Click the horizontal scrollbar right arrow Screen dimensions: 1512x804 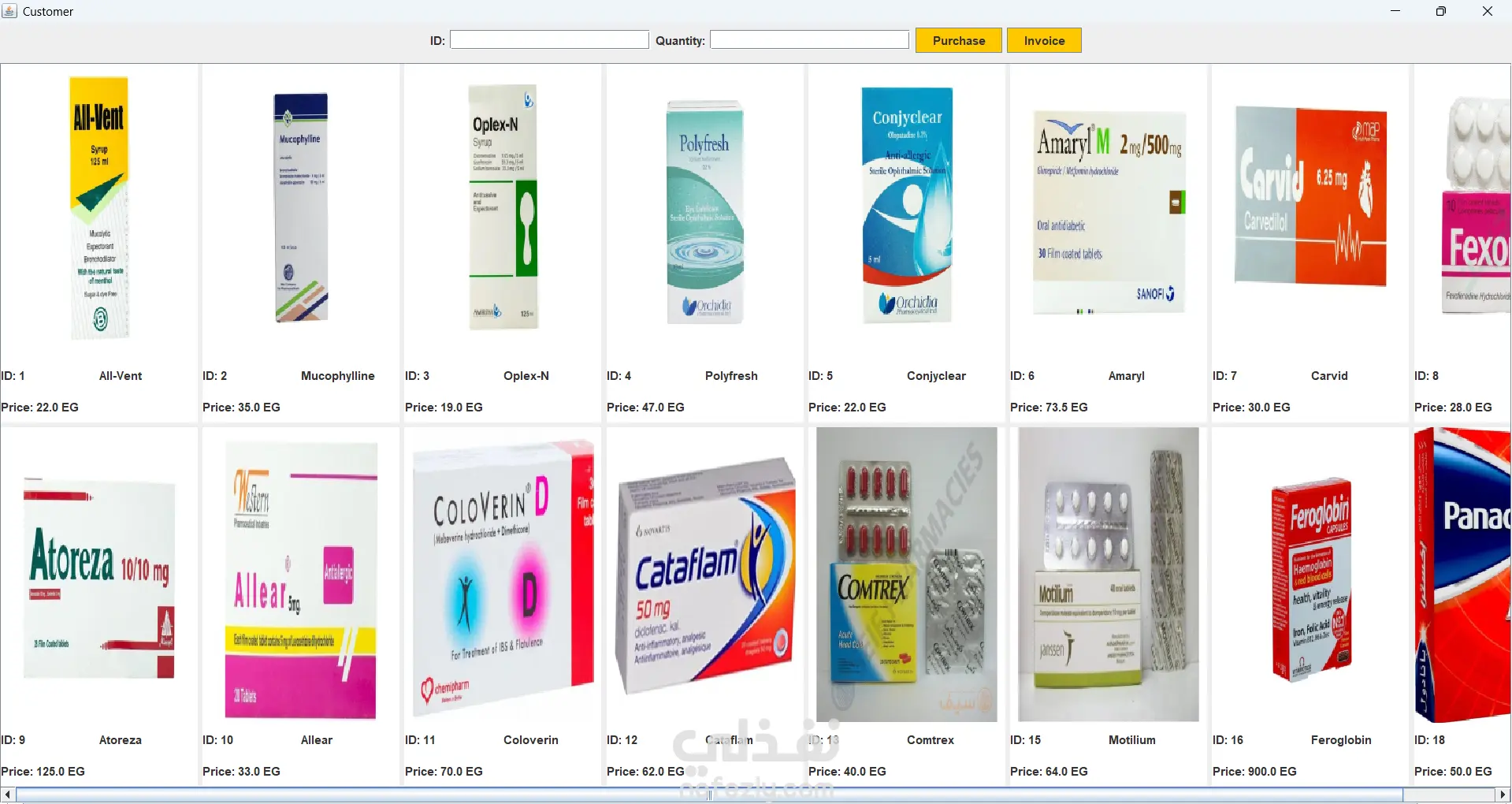pyautogui.click(x=1503, y=795)
